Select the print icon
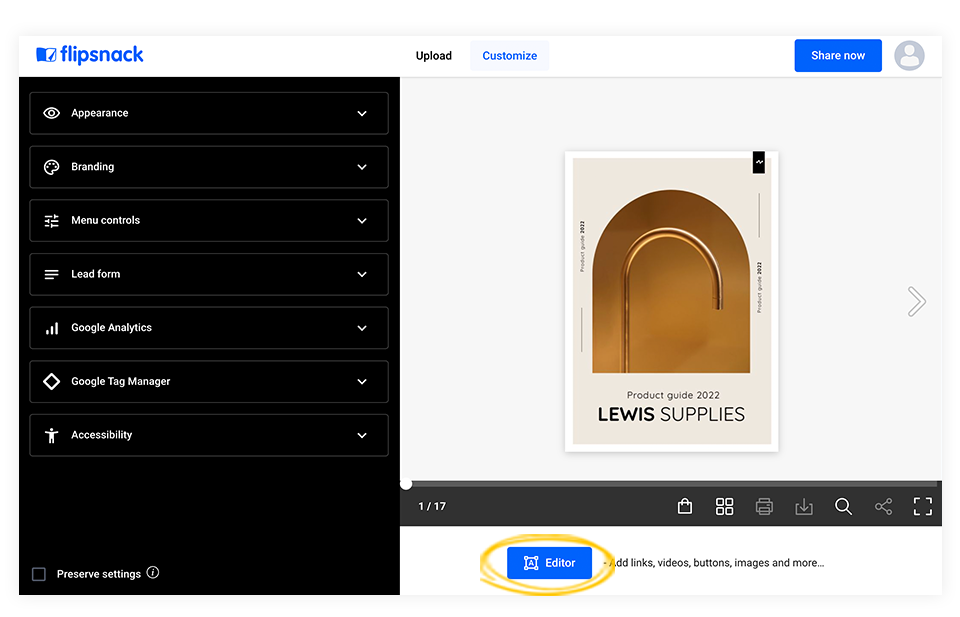The width and height of the screenshot is (960, 617). 764,506
